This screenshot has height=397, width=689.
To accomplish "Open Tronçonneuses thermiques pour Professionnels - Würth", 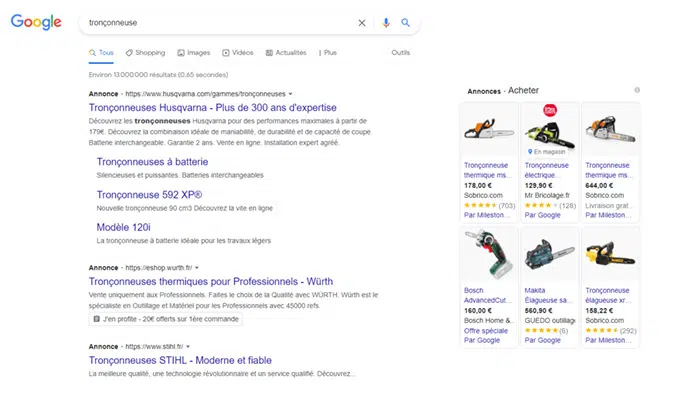I will point(211,281).
